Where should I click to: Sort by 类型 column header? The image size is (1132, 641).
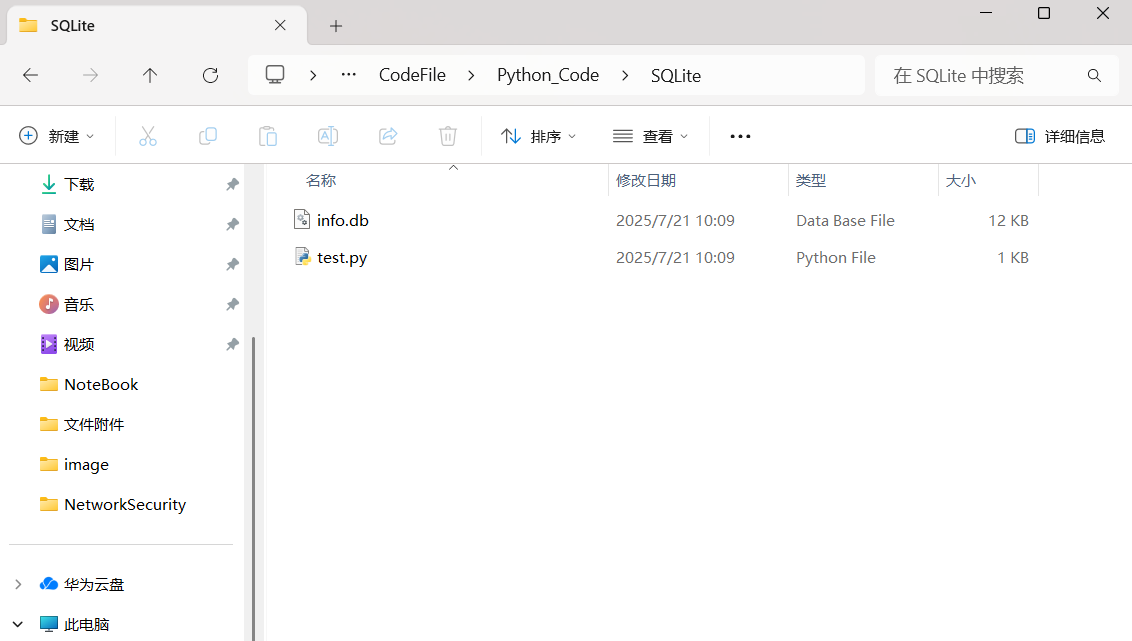pyautogui.click(x=811, y=180)
